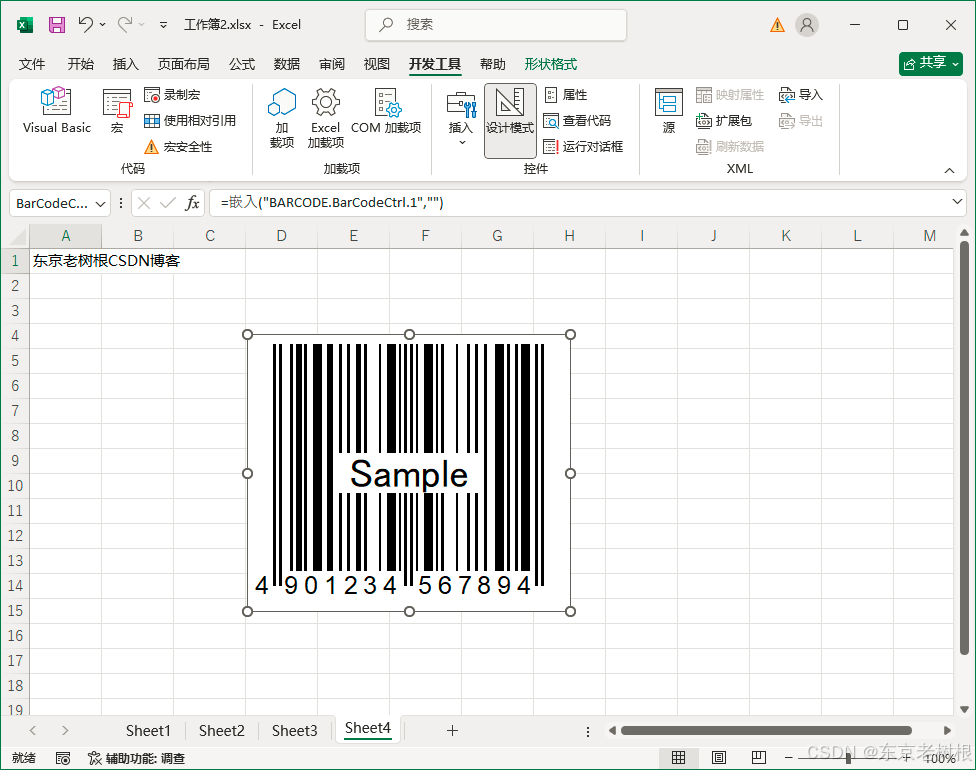Image resolution: width=976 pixels, height=770 pixels.
Task: Open the user account profile icon
Action: (x=807, y=25)
